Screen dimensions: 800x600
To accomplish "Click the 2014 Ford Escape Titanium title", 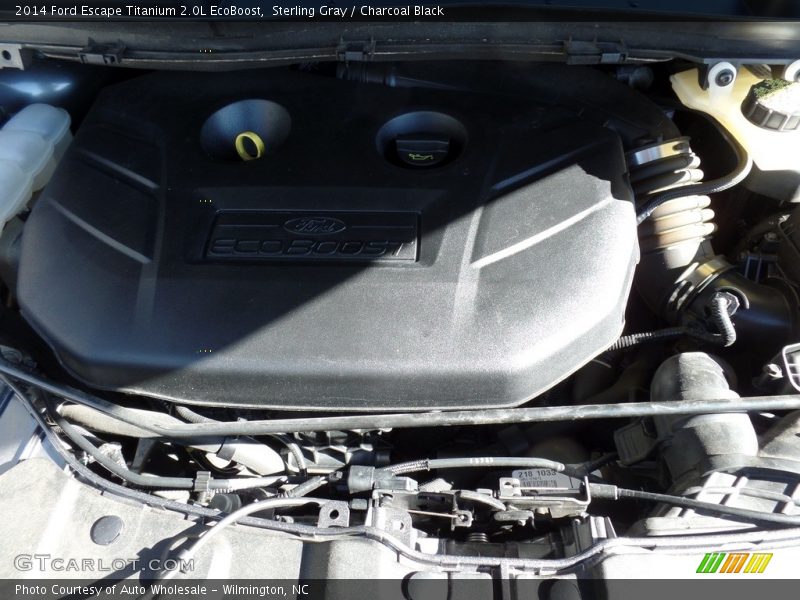I will click(x=138, y=11).
